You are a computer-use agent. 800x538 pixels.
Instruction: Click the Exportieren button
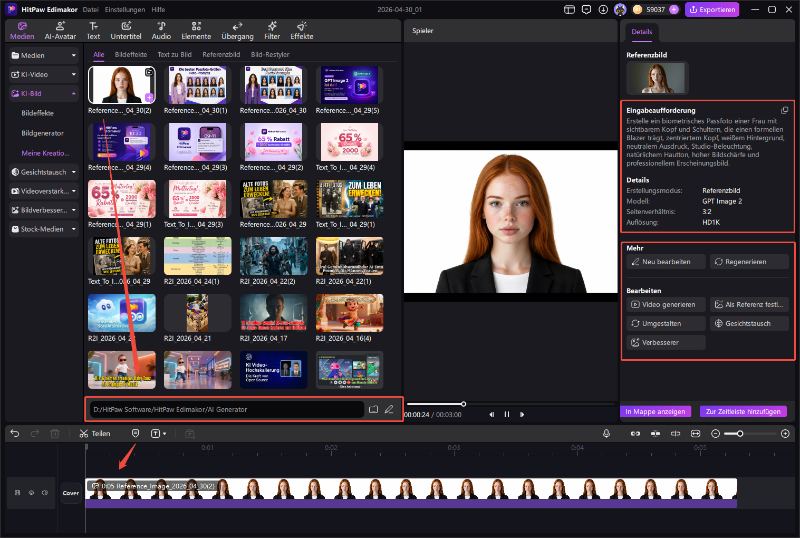(712, 10)
